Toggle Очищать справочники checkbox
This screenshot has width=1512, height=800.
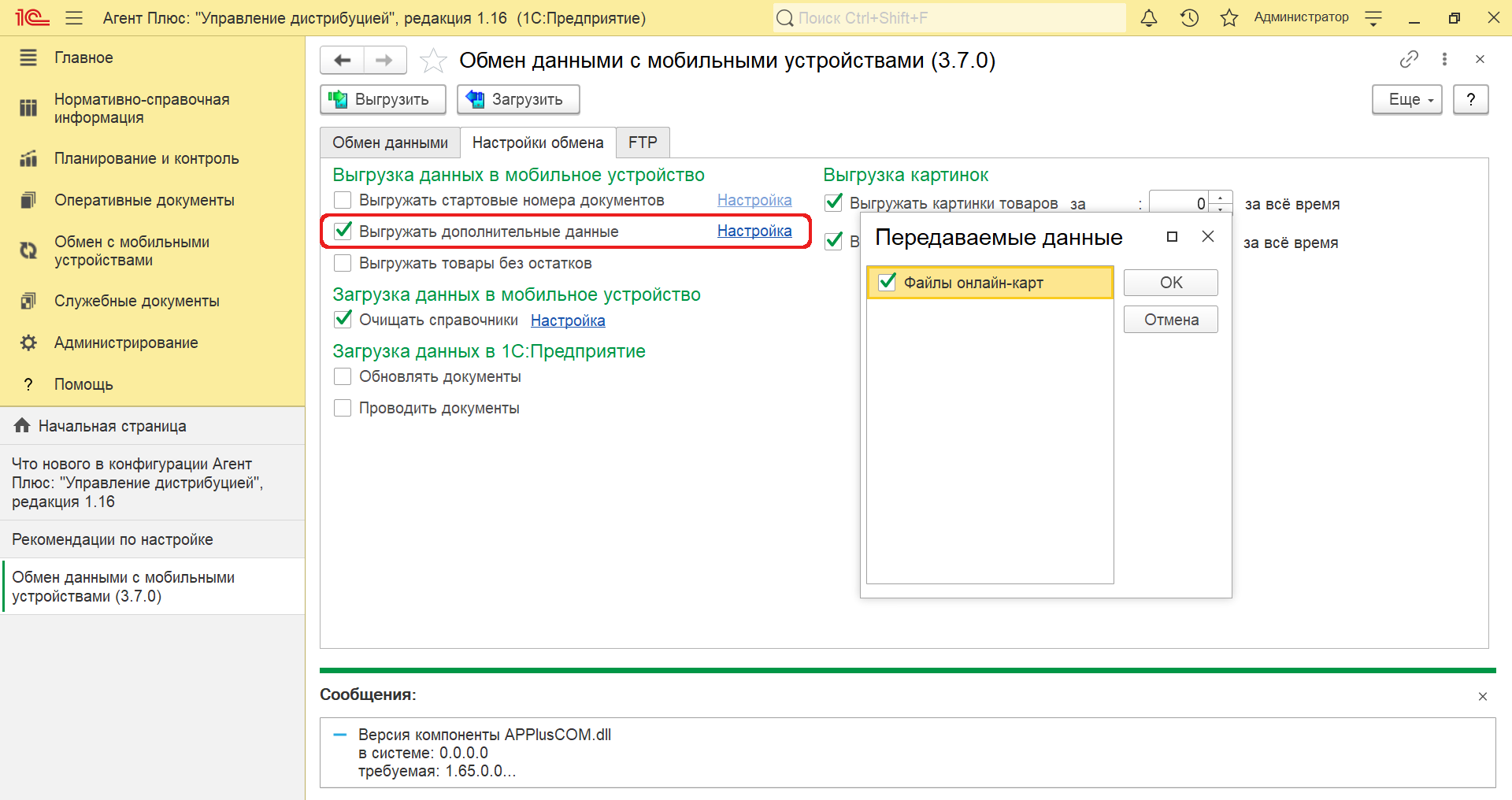click(x=343, y=320)
